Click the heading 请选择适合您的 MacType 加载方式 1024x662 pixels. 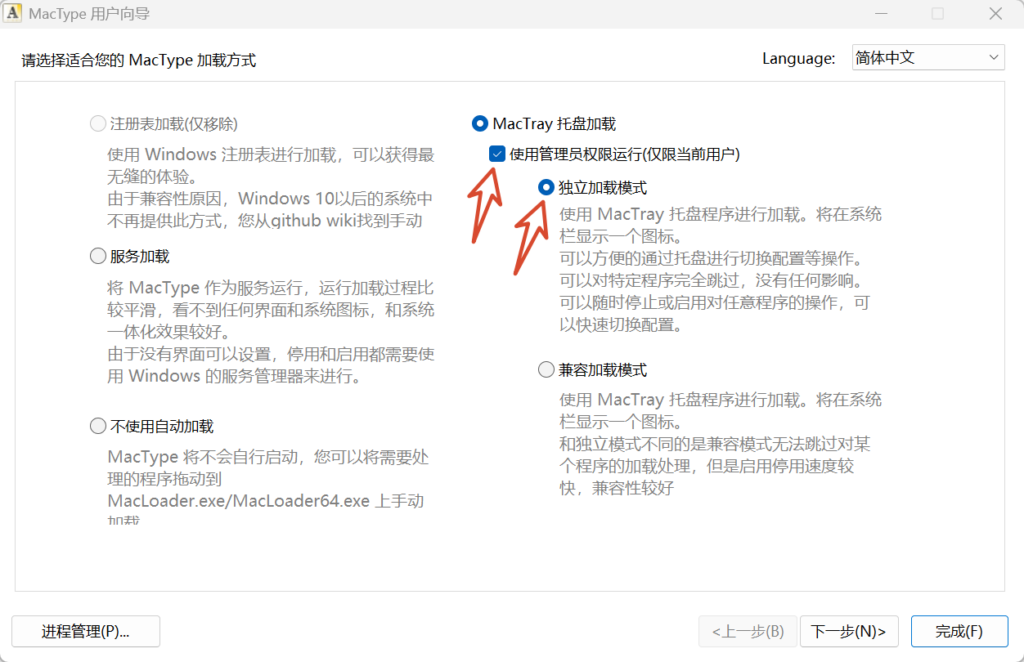(138, 60)
